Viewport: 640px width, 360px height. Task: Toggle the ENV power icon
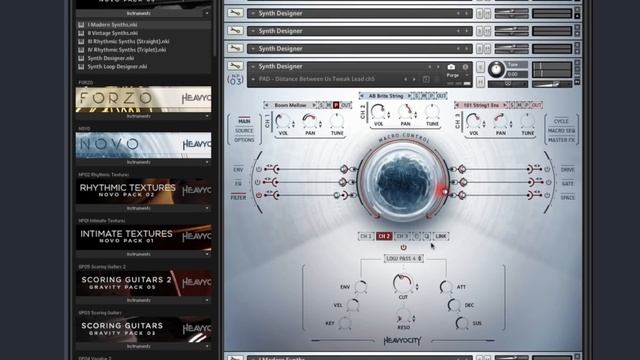pos(259,169)
